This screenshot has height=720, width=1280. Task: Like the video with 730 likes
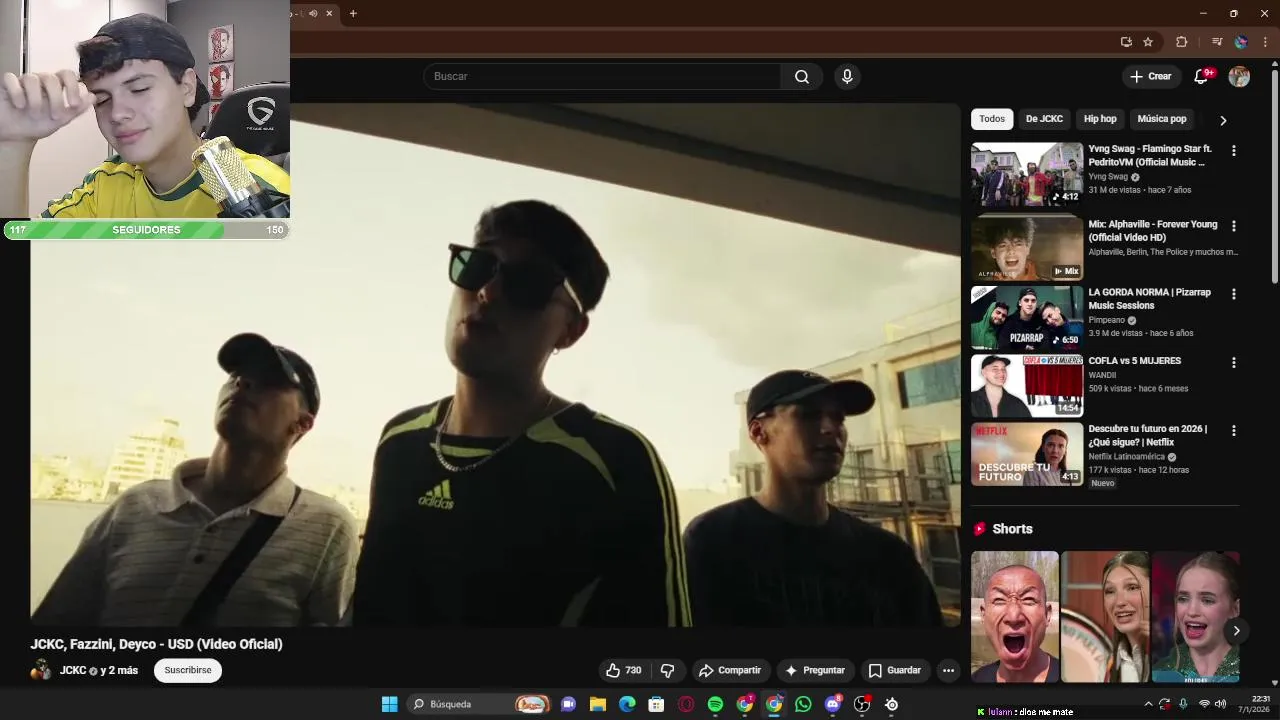click(623, 670)
